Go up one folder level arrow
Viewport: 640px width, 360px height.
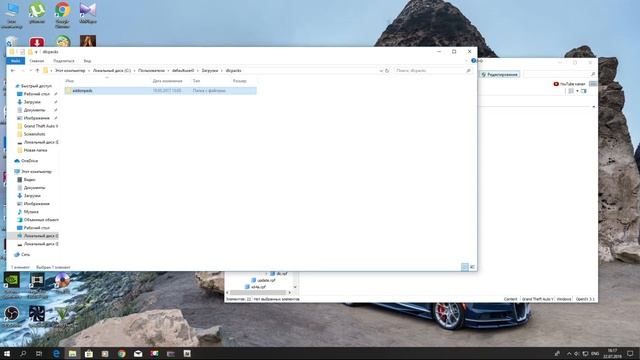[38, 71]
